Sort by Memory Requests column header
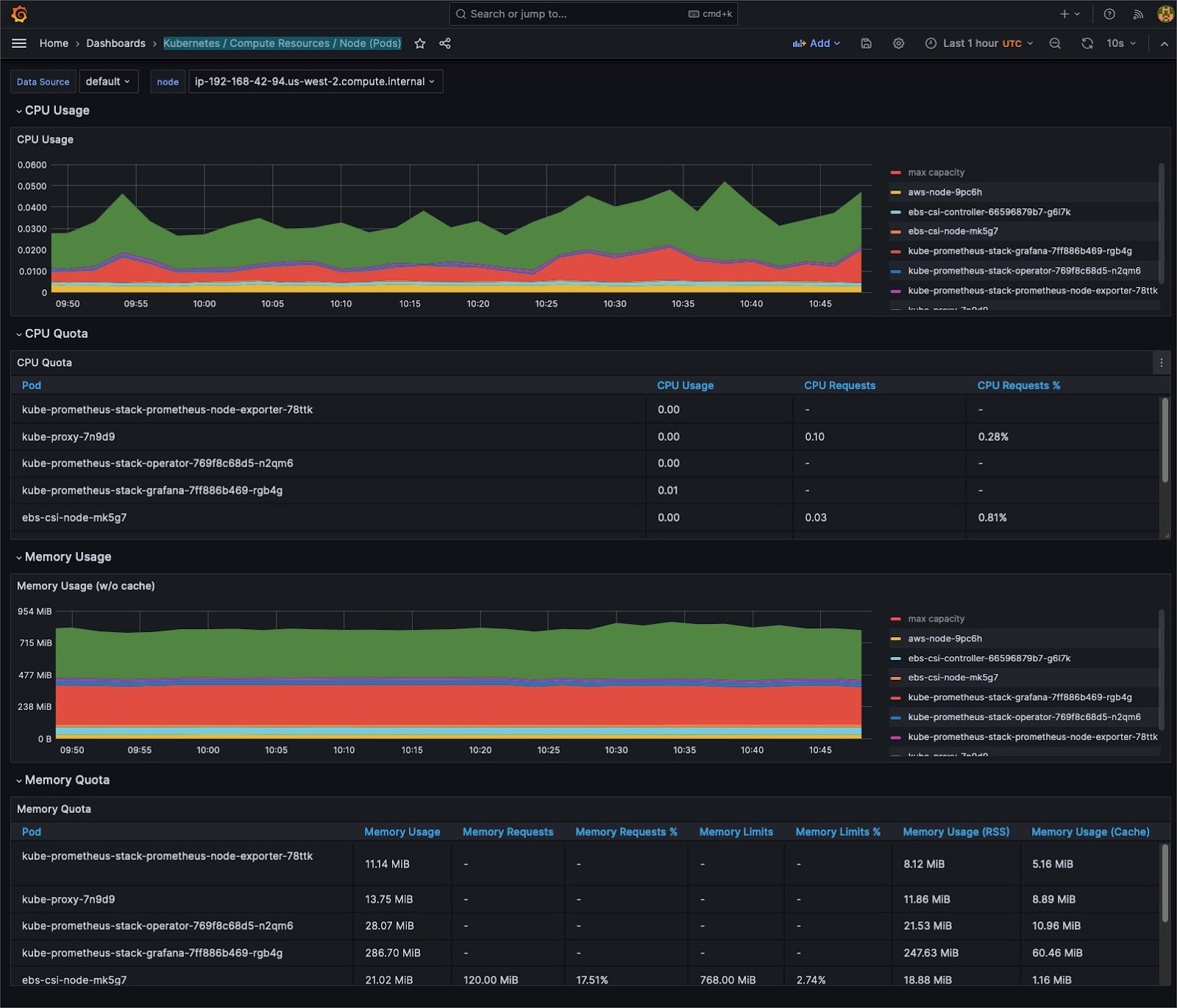This screenshot has width=1177, height=1008. pyautogui.click(x=508, y=832)
